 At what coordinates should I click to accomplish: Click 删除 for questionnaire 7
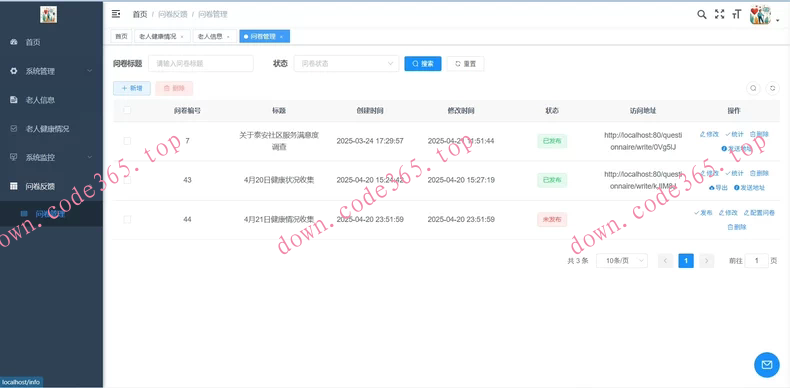coord(759,134)
